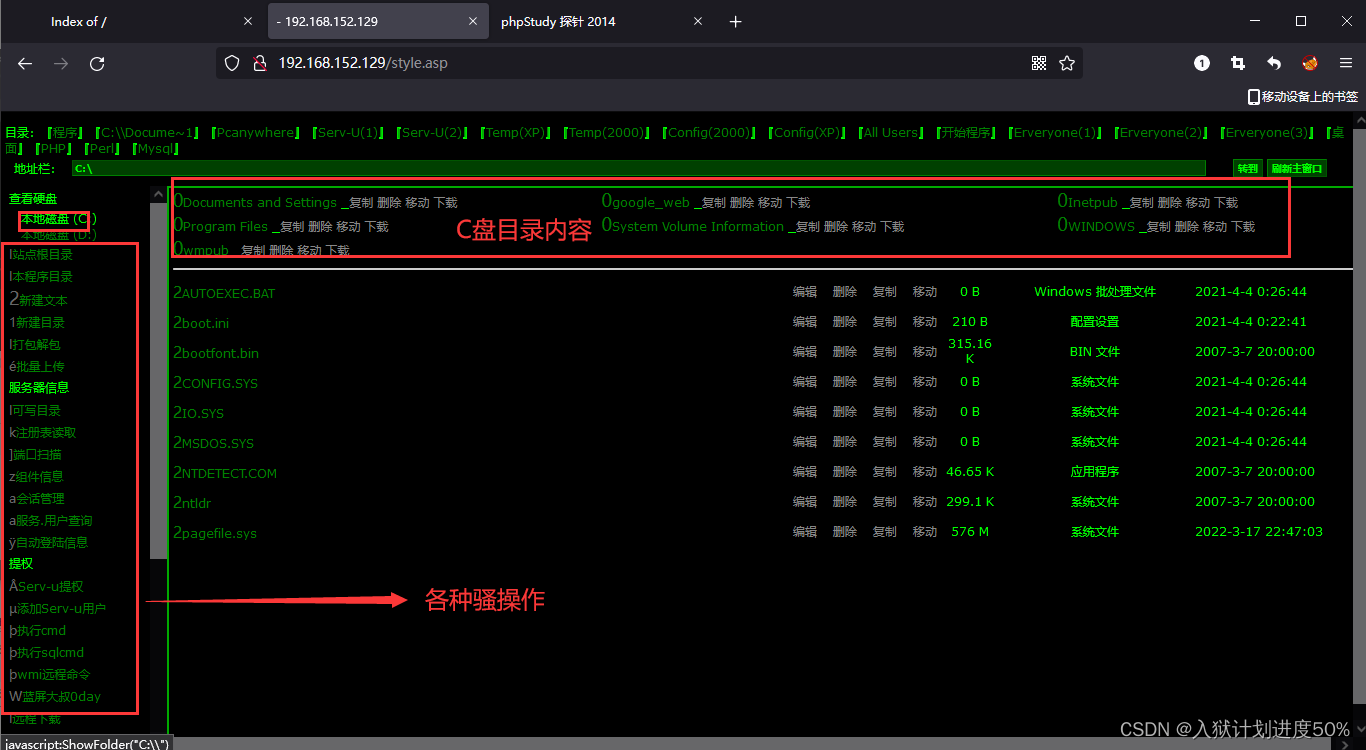Choose 新建文本 in sidebar
This screenshot has height=750, width=1366.
click(x=38, y=300)
